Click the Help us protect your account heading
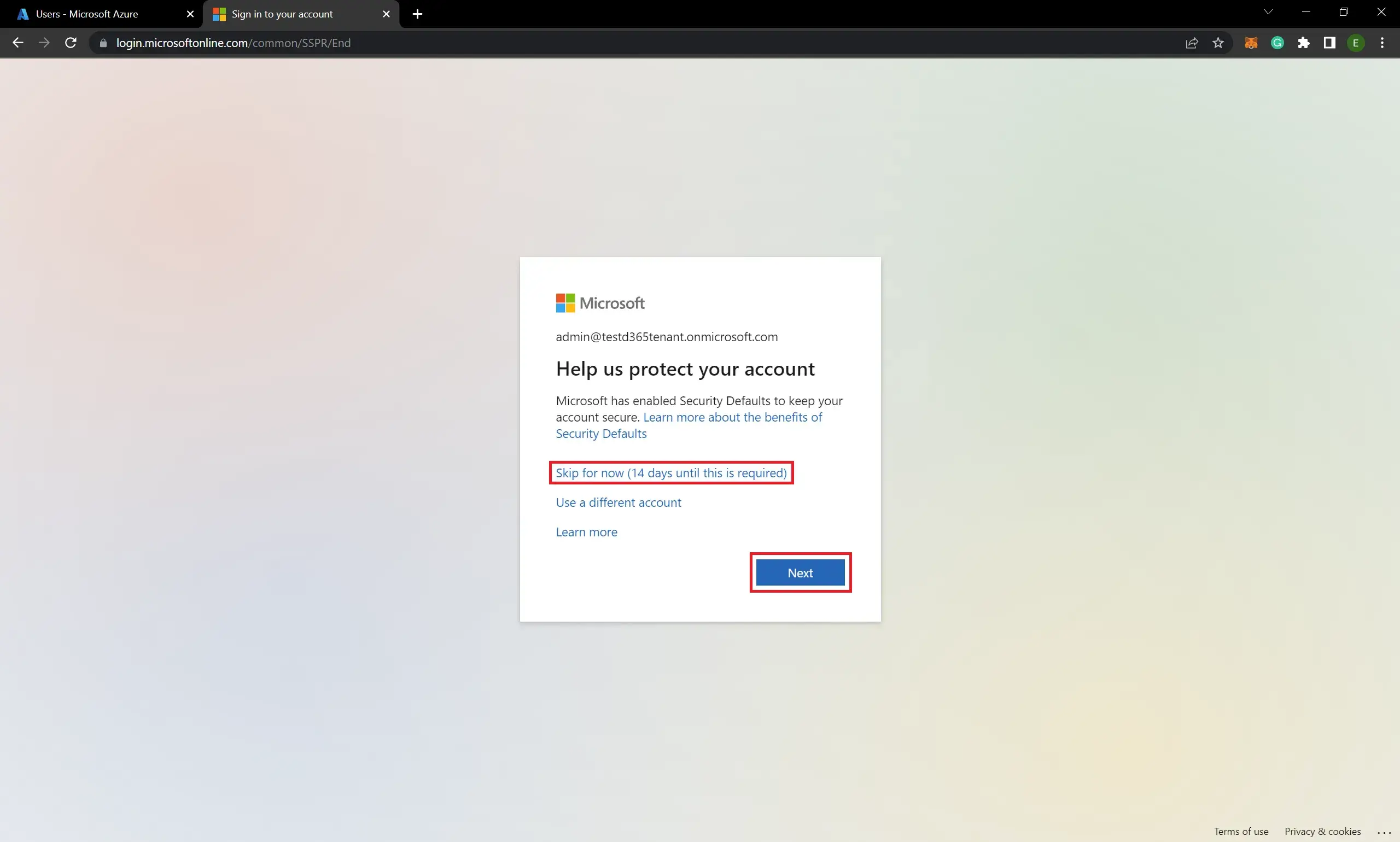The image size is (1400, 842). [685, 370]
